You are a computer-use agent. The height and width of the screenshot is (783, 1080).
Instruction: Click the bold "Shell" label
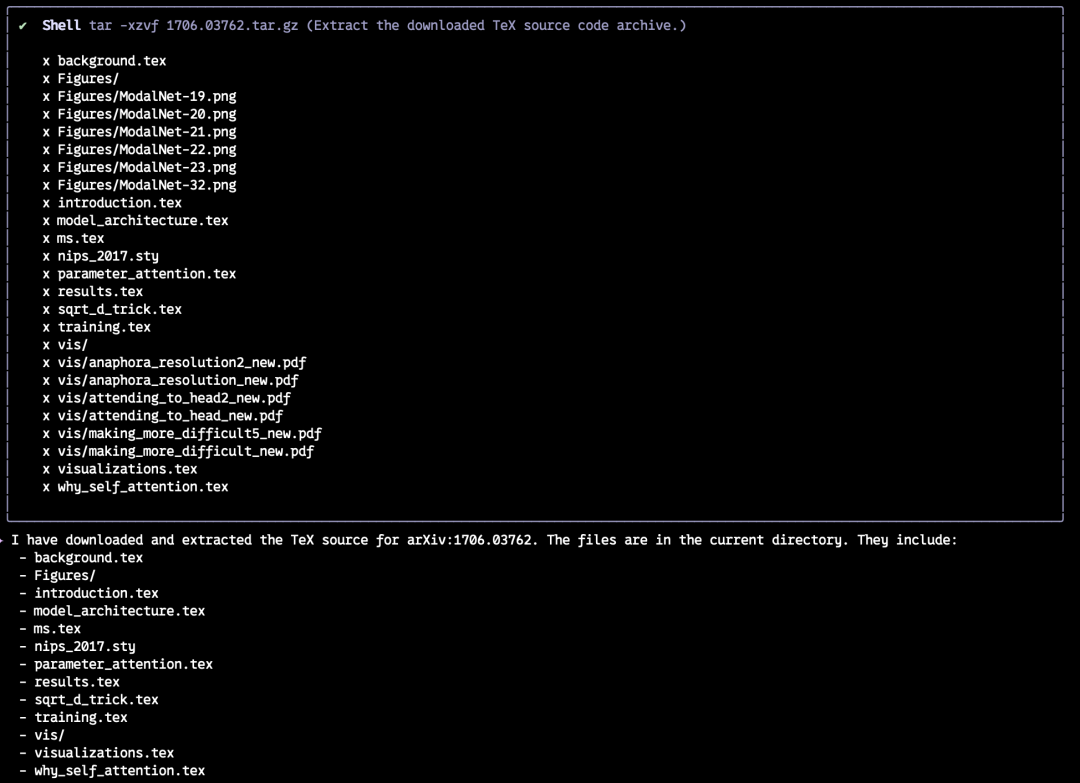tap(61, 25)
